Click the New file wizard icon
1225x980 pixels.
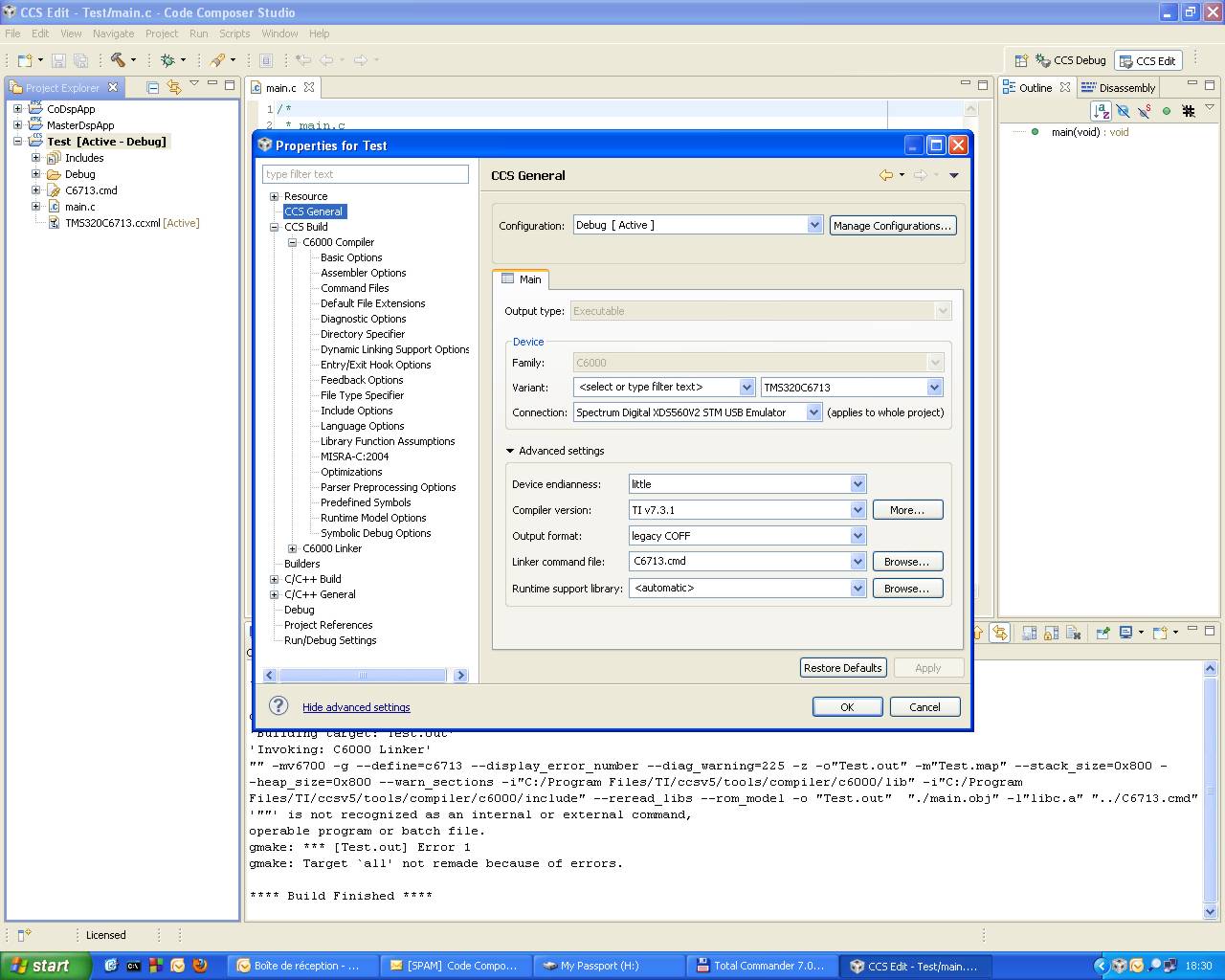(x=25, y=60)
